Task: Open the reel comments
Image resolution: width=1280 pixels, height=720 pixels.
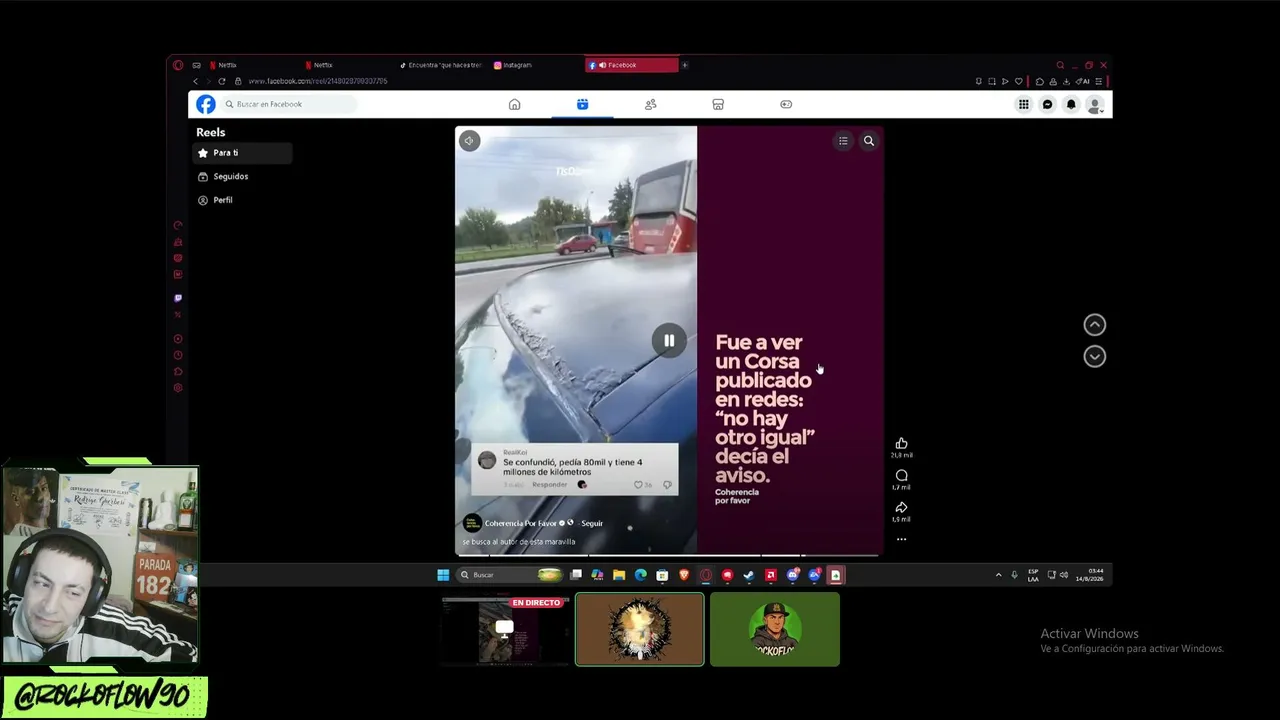Action: click(901, 476)
